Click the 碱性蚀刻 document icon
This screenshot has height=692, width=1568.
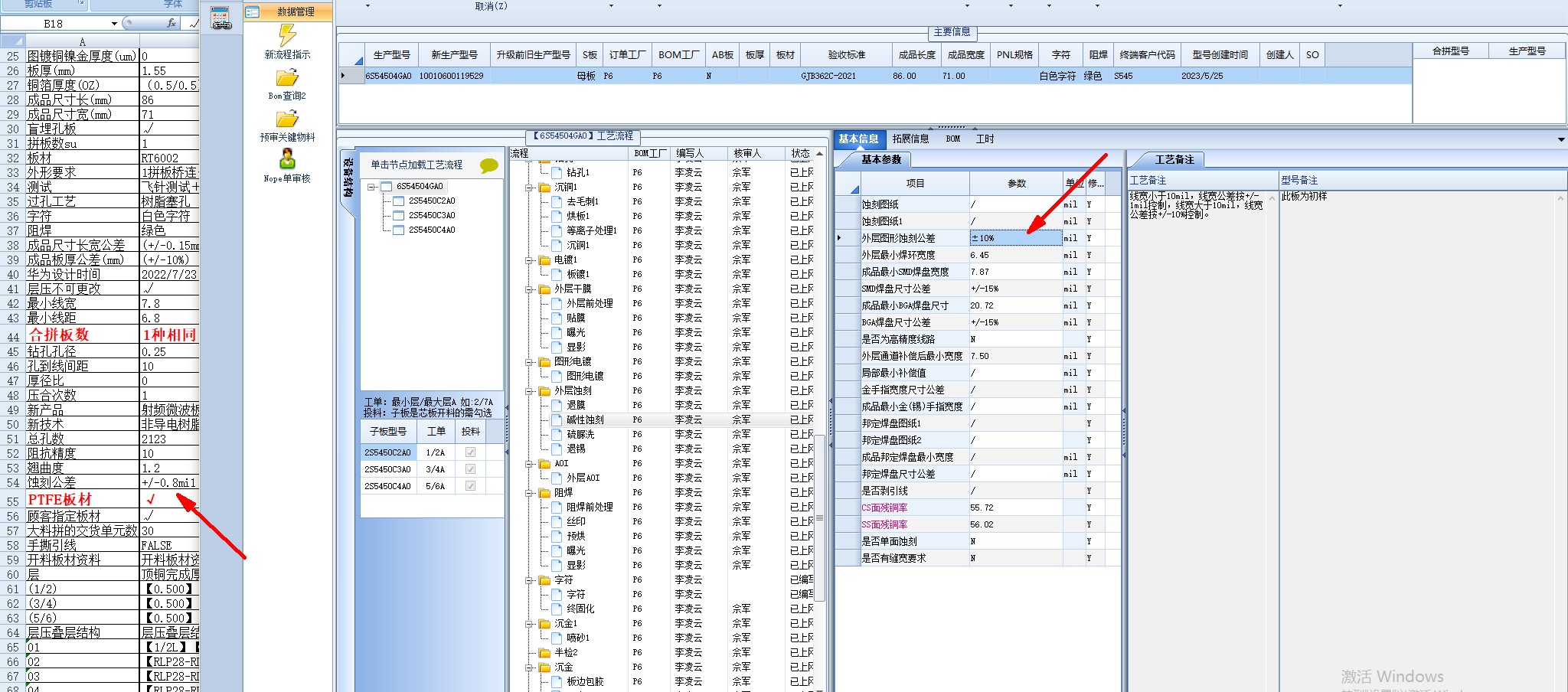point(557,419)
